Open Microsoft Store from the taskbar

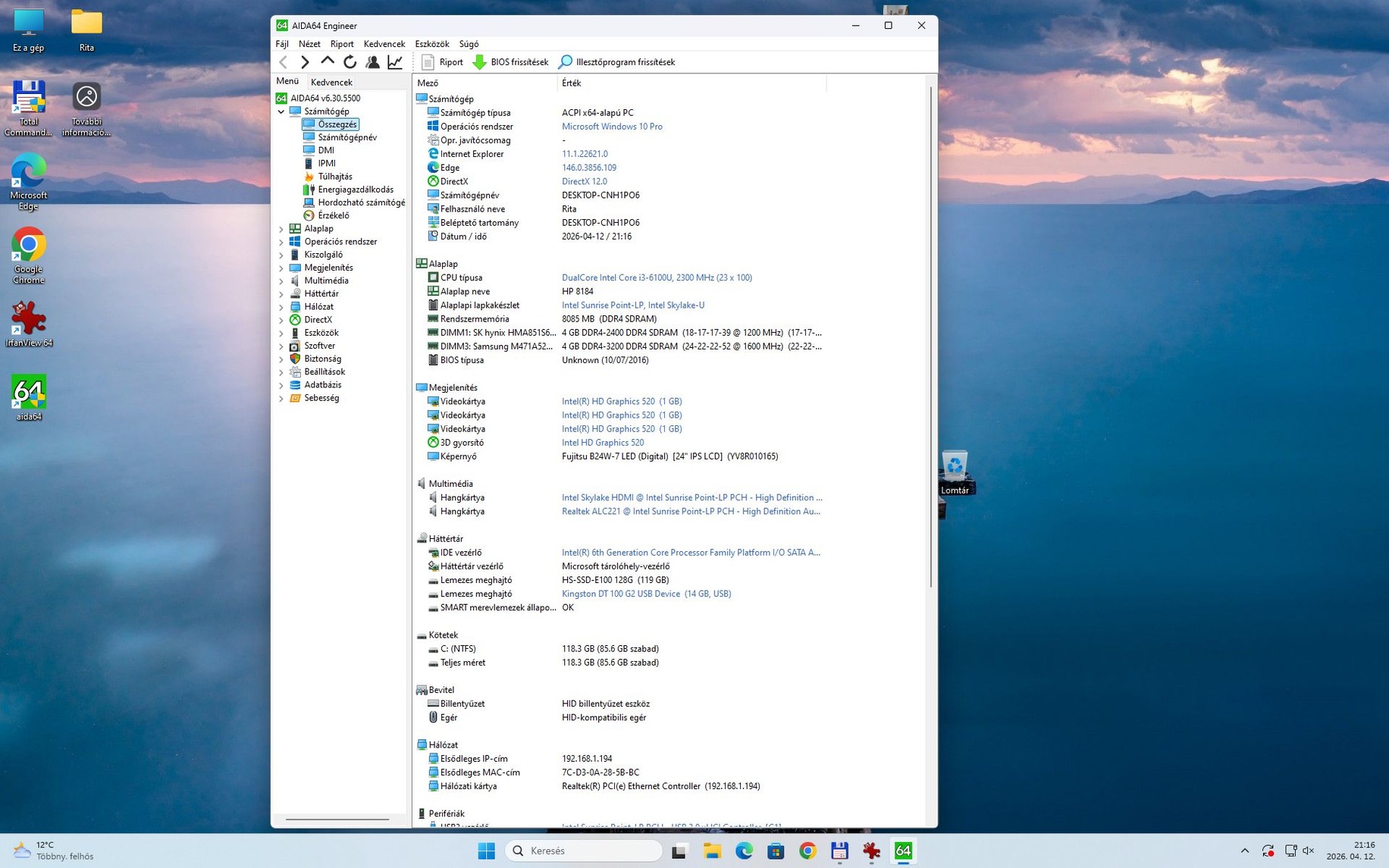[776, 851]
